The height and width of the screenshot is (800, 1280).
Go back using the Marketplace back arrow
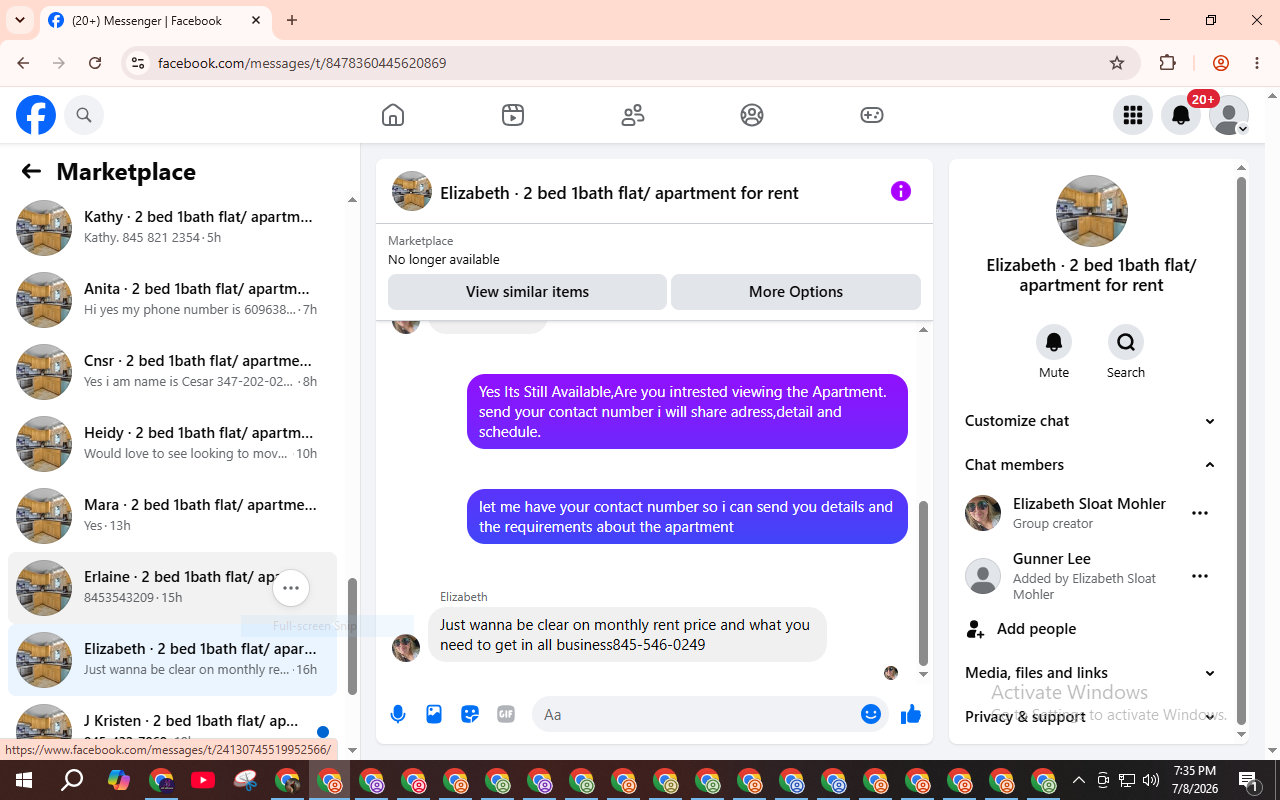click(x=31, y=171)
